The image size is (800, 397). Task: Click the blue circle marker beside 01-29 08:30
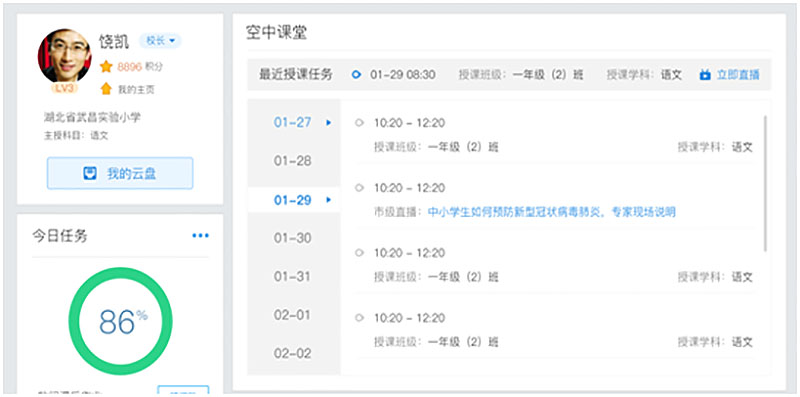click(356, 75)
